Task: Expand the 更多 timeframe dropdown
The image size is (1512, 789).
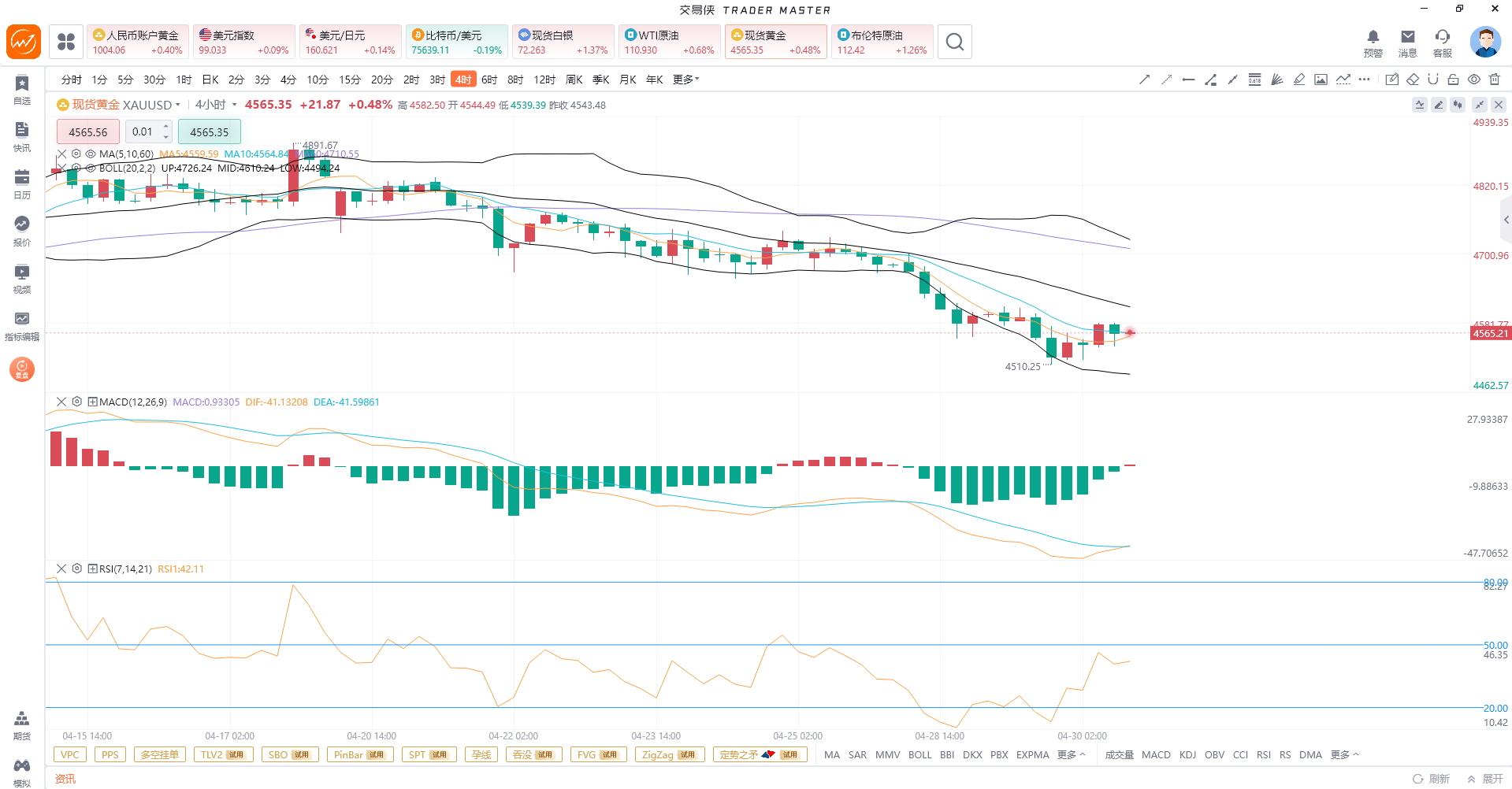Action: pos(685,80)
